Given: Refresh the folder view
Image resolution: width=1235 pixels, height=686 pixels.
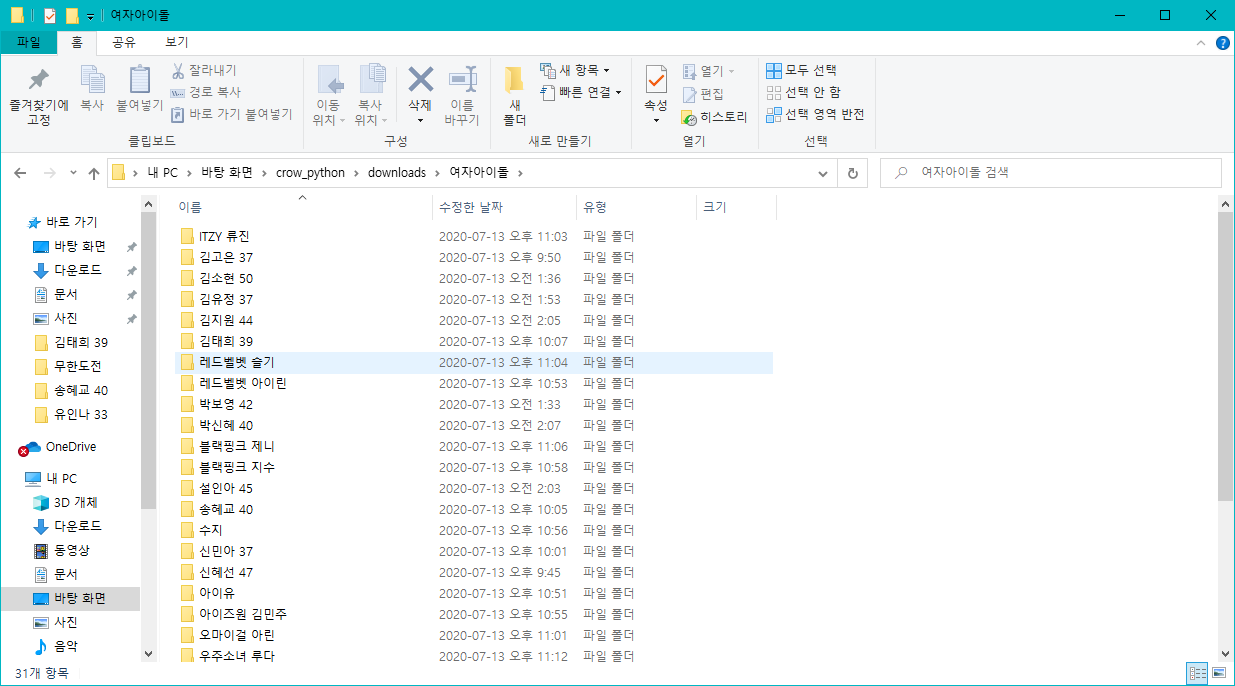Looking at the screenshot, I should tap(852, 173).
